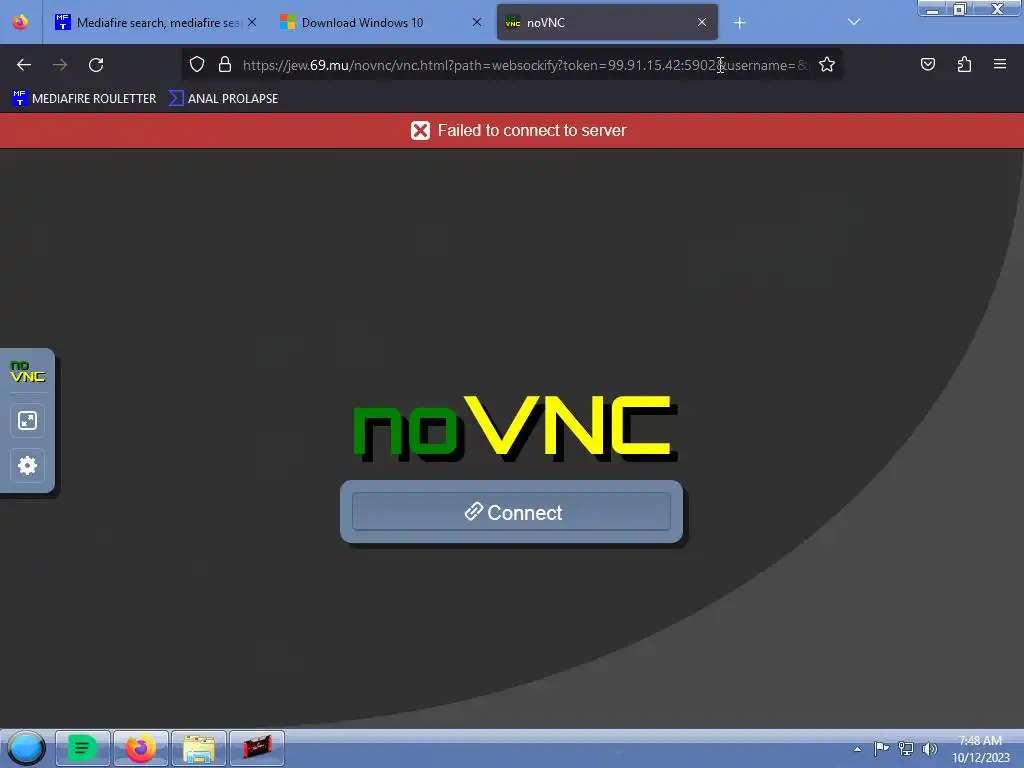Open the Windows Start orb
The image size is (1024, 768).
coord(26,748)
